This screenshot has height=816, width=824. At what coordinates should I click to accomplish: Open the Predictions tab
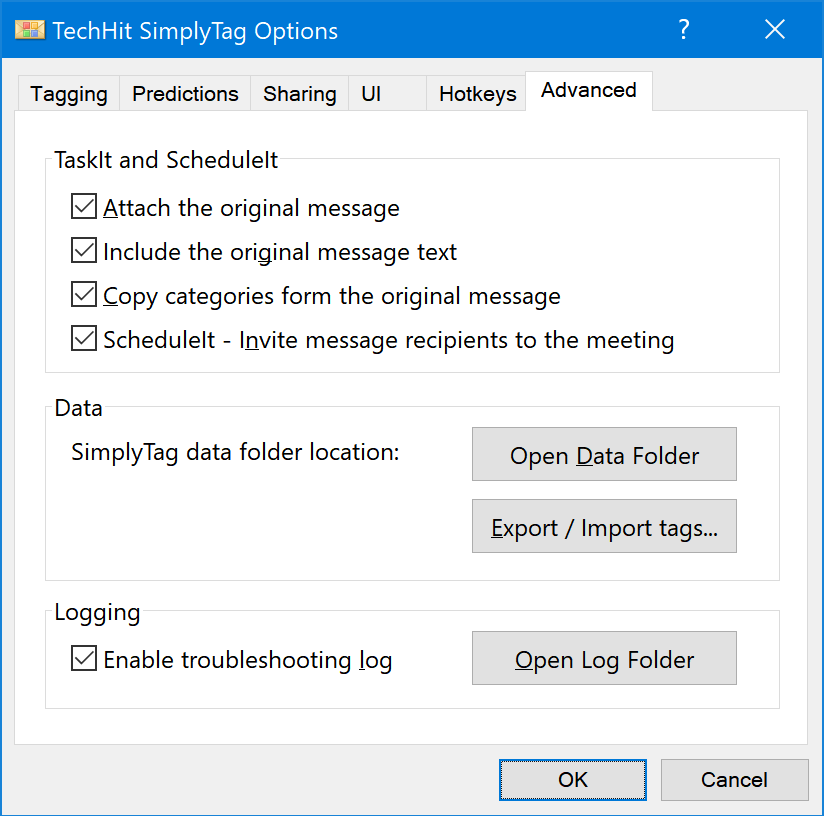(185, 94)
